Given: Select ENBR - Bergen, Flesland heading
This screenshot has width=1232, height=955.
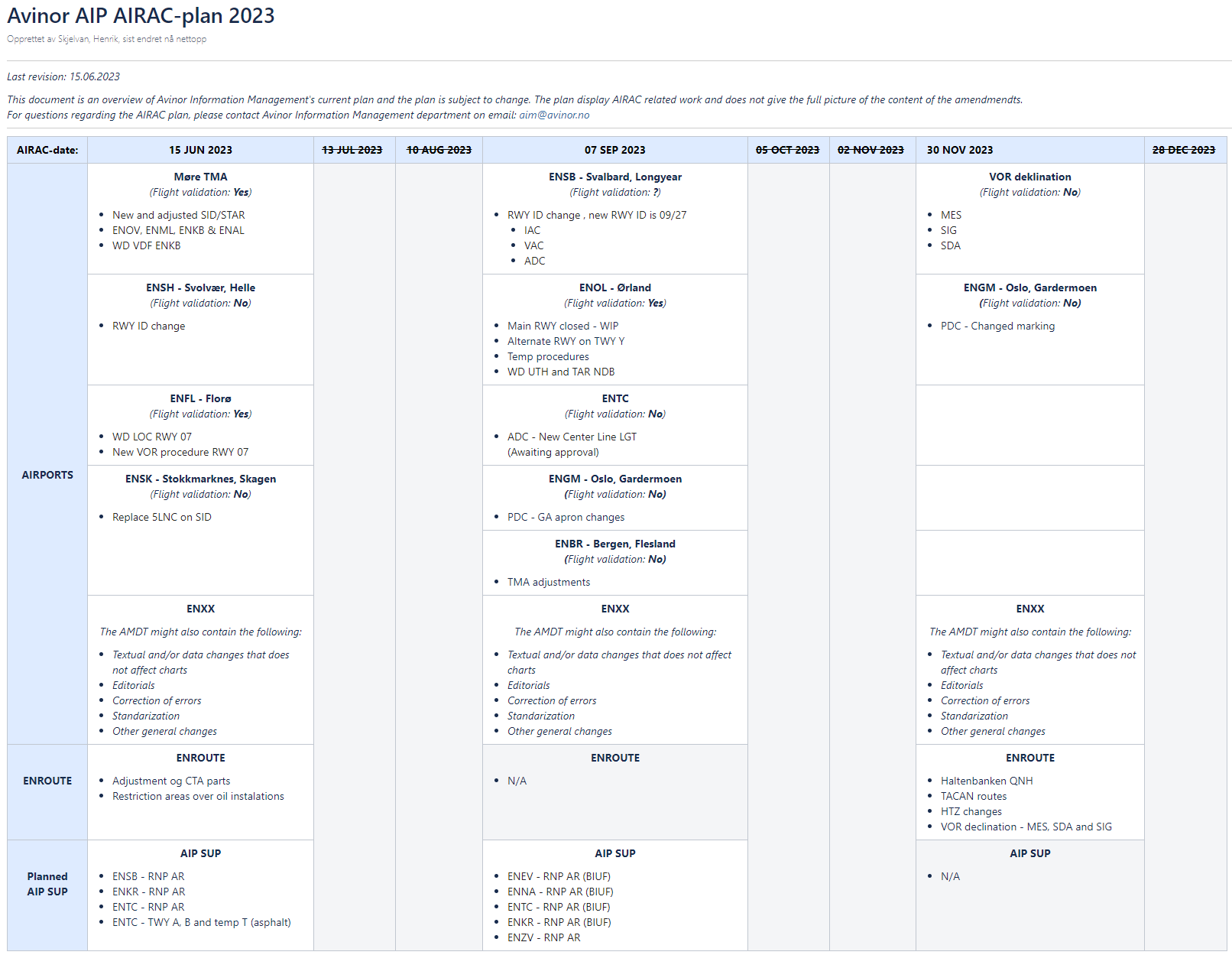Looking at the screenshot, I should tap(615, 544).
